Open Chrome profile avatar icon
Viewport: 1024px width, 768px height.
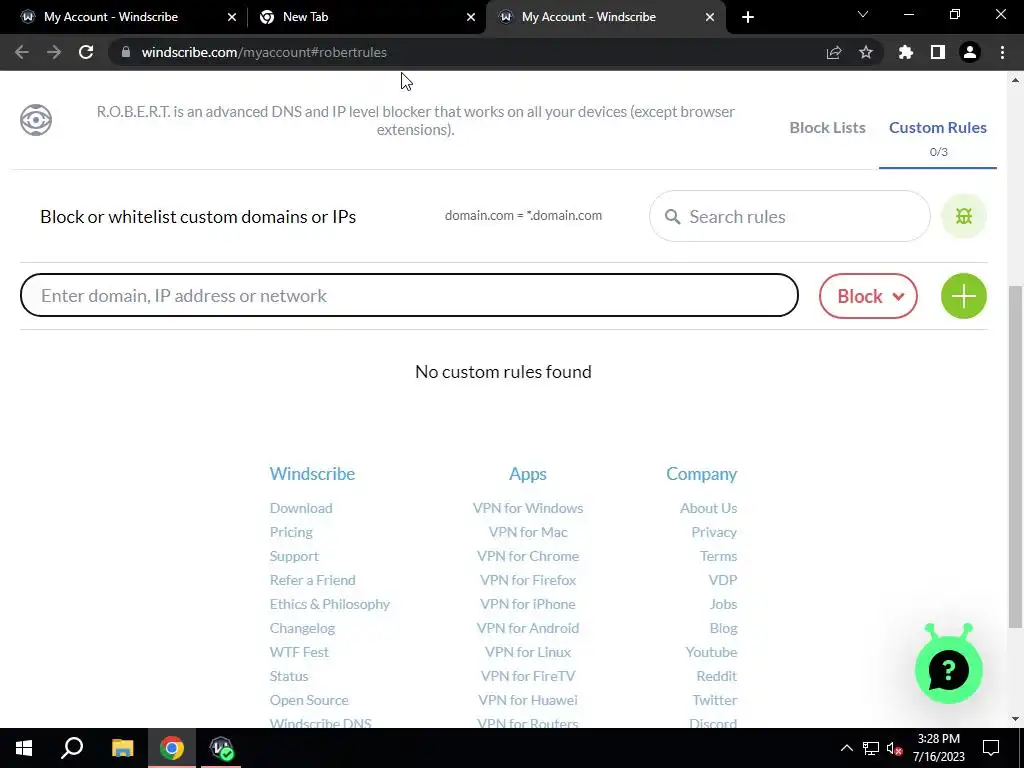[x=970, y=52]
